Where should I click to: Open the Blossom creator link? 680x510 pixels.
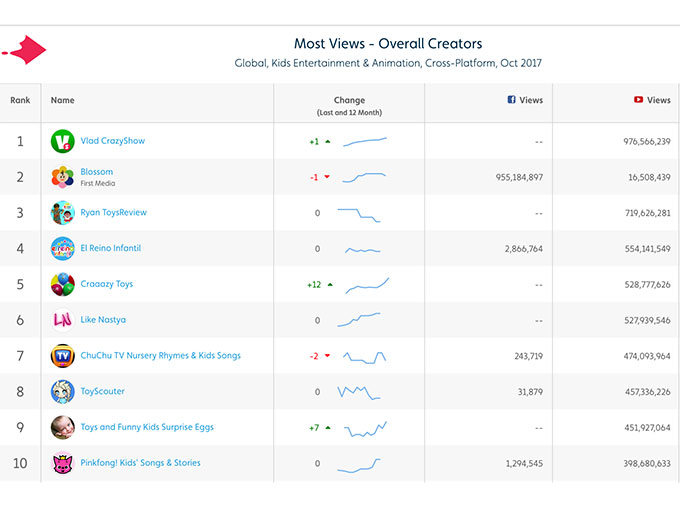(97, 172)
